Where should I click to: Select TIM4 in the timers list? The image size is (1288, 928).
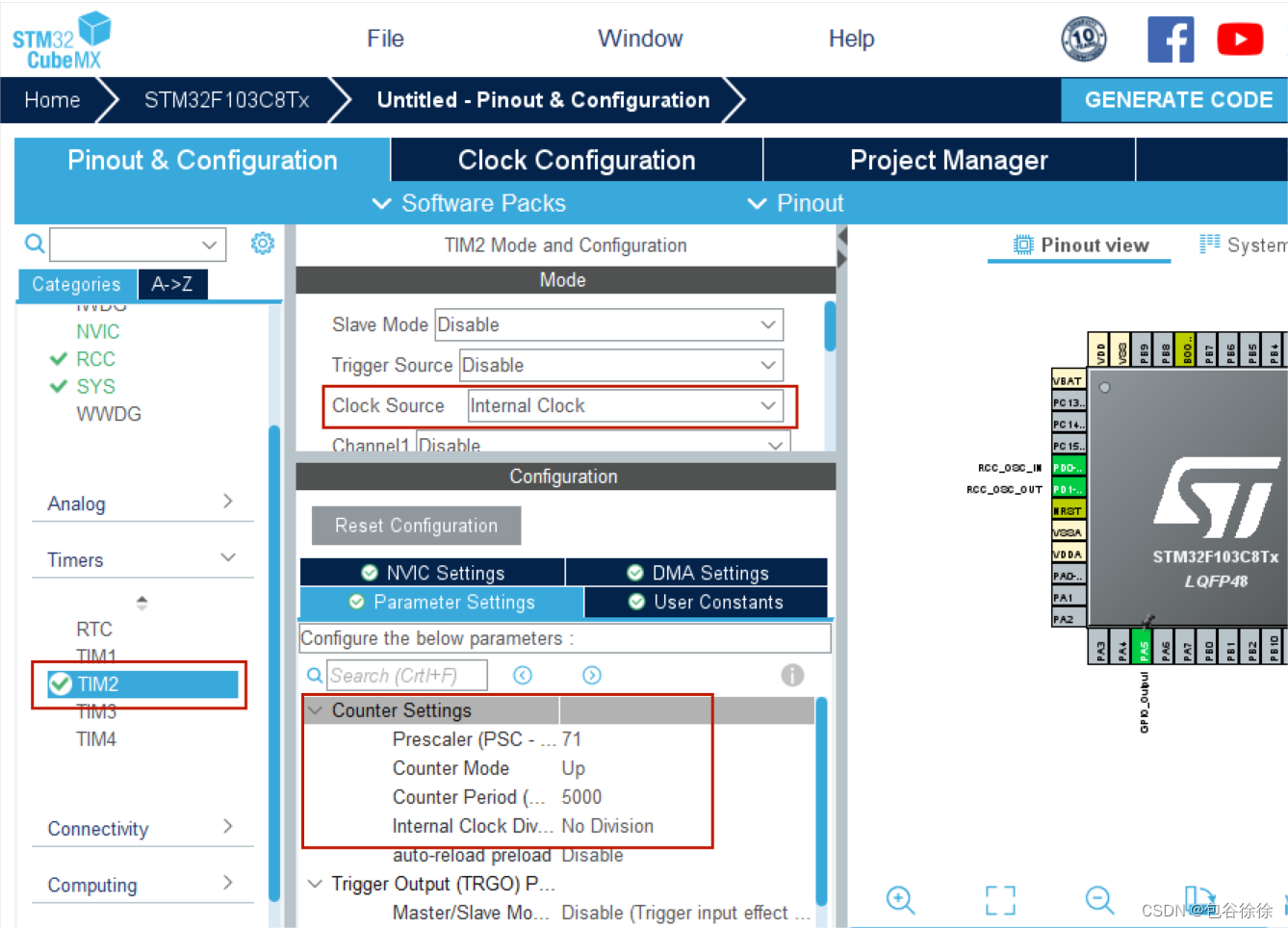click(96, 739)
